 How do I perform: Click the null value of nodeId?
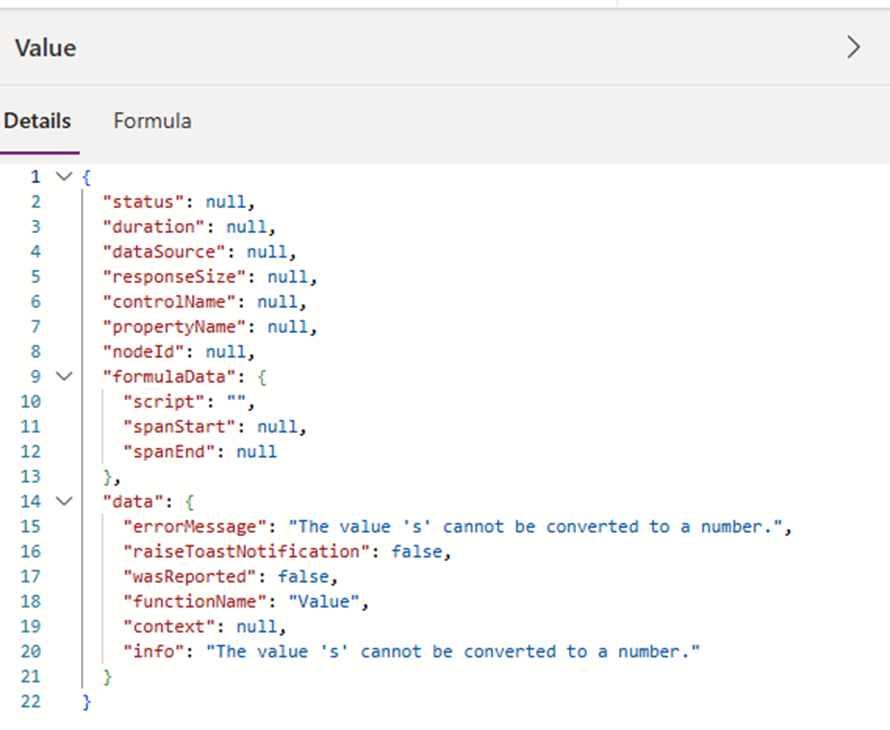[x=226, y=352]
